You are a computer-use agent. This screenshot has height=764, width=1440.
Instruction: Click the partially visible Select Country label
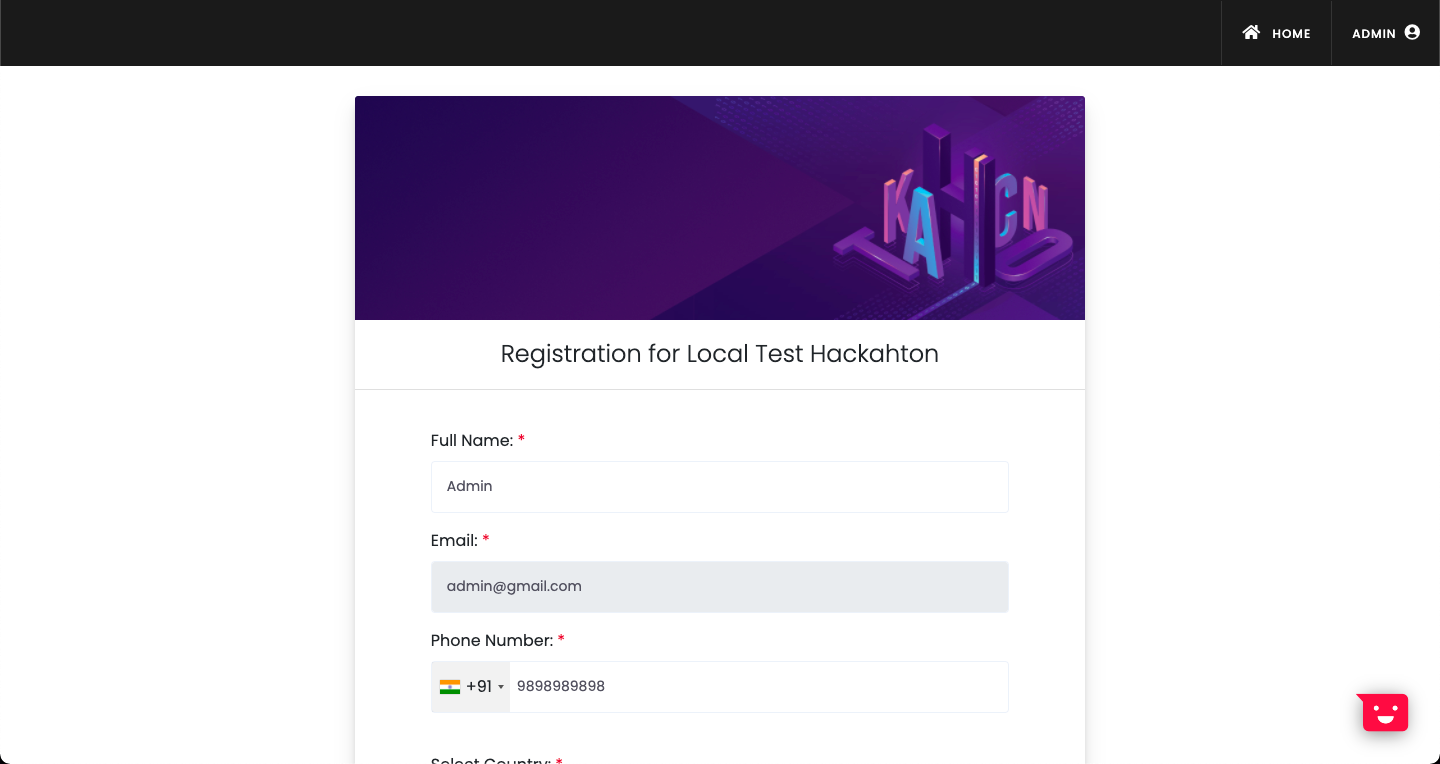490,760
